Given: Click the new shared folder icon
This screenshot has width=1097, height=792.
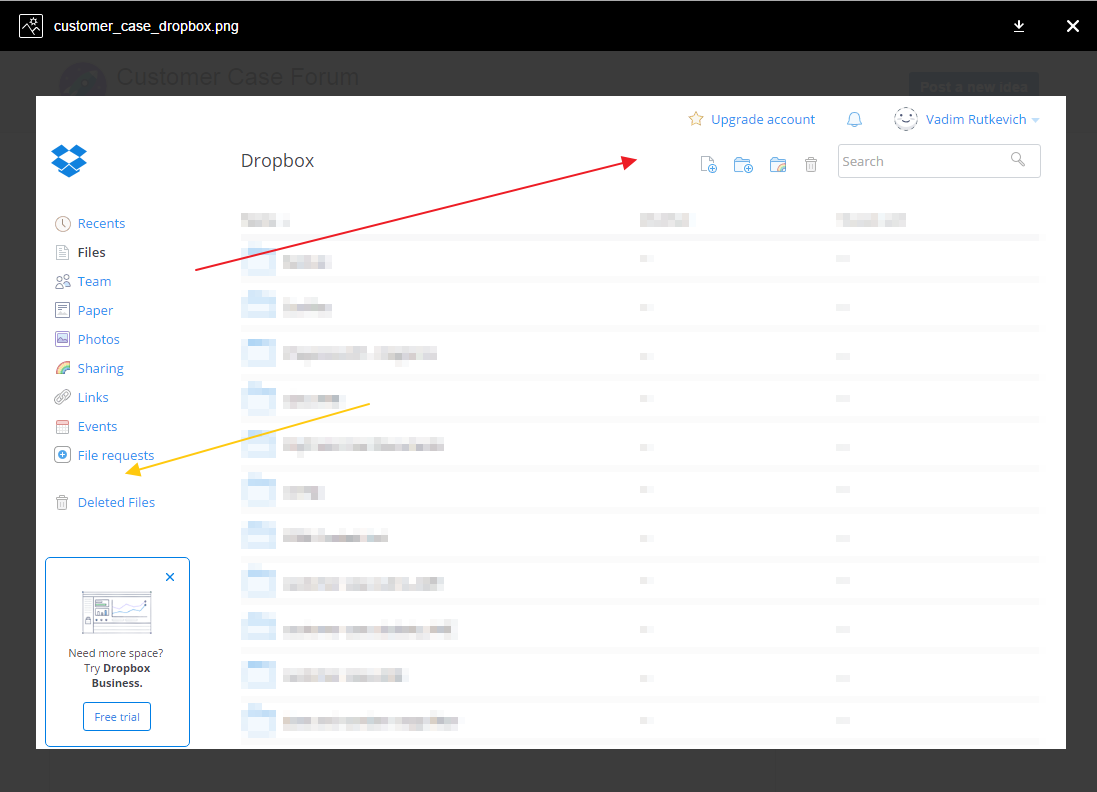Looking at the screenshot, I should [x=777, y=165].
